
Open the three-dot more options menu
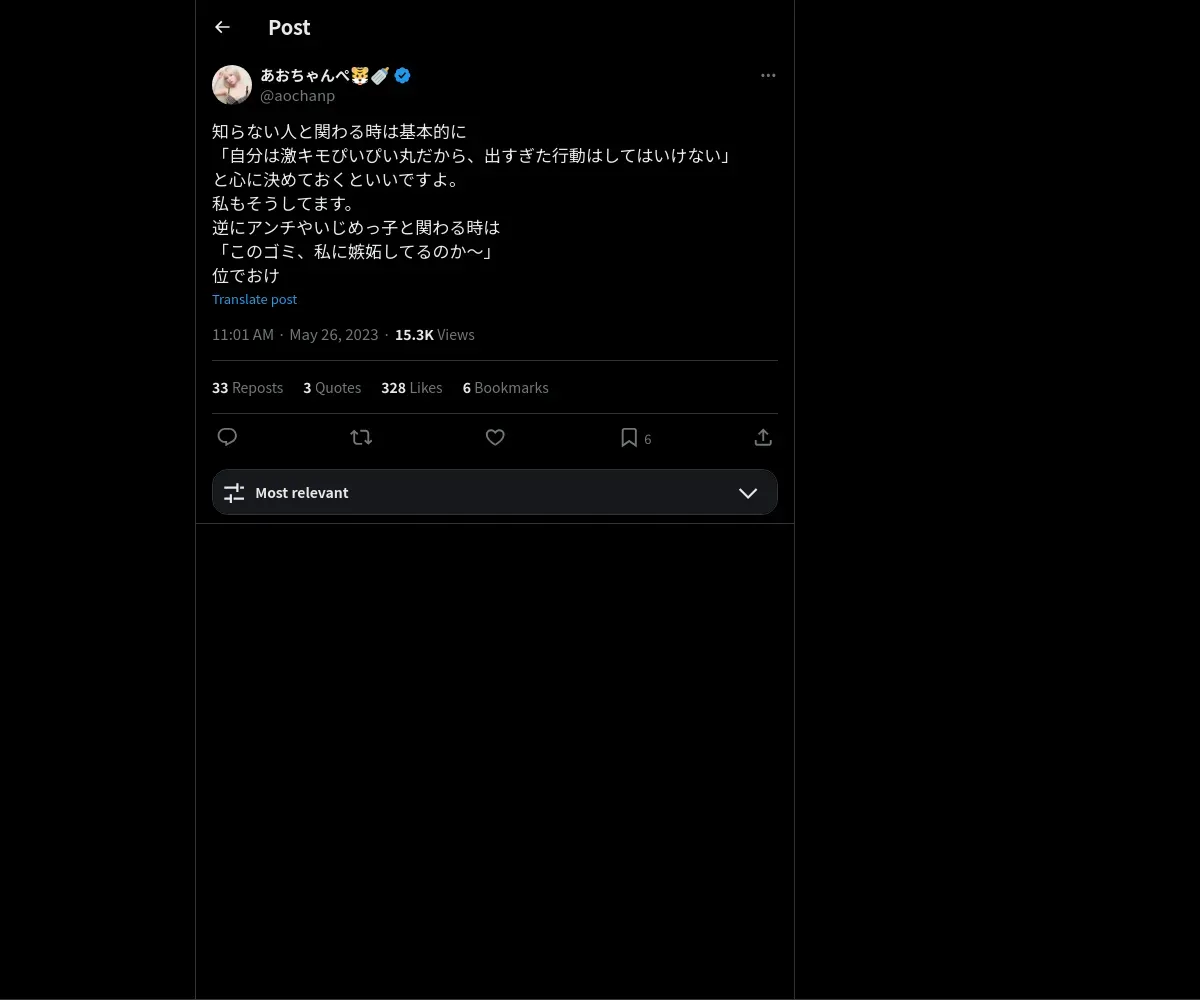coord(768,75)
